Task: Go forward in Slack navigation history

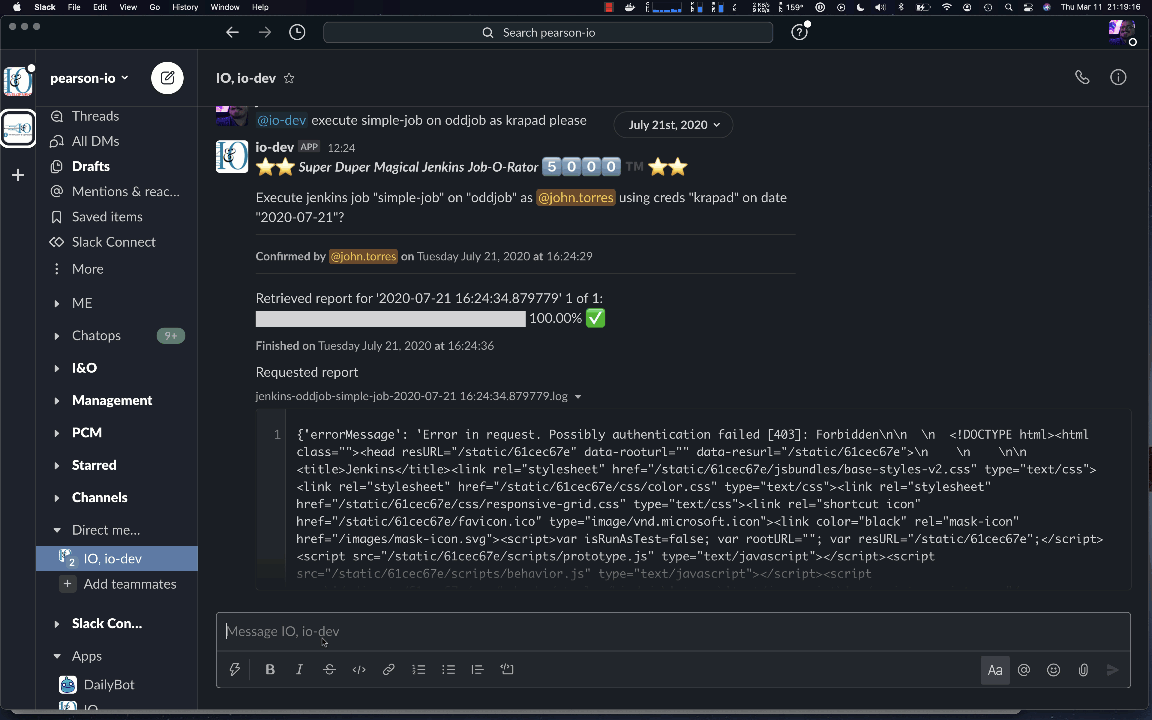Action: pos(265,32)
